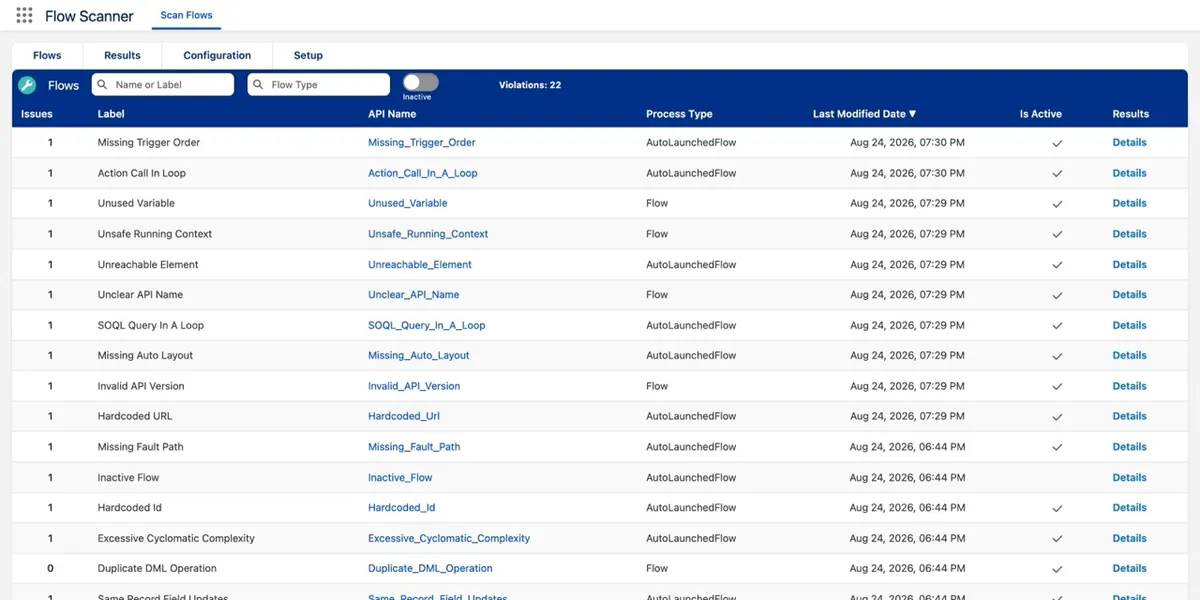Sort by the Is Active column header

point(1041,114)
